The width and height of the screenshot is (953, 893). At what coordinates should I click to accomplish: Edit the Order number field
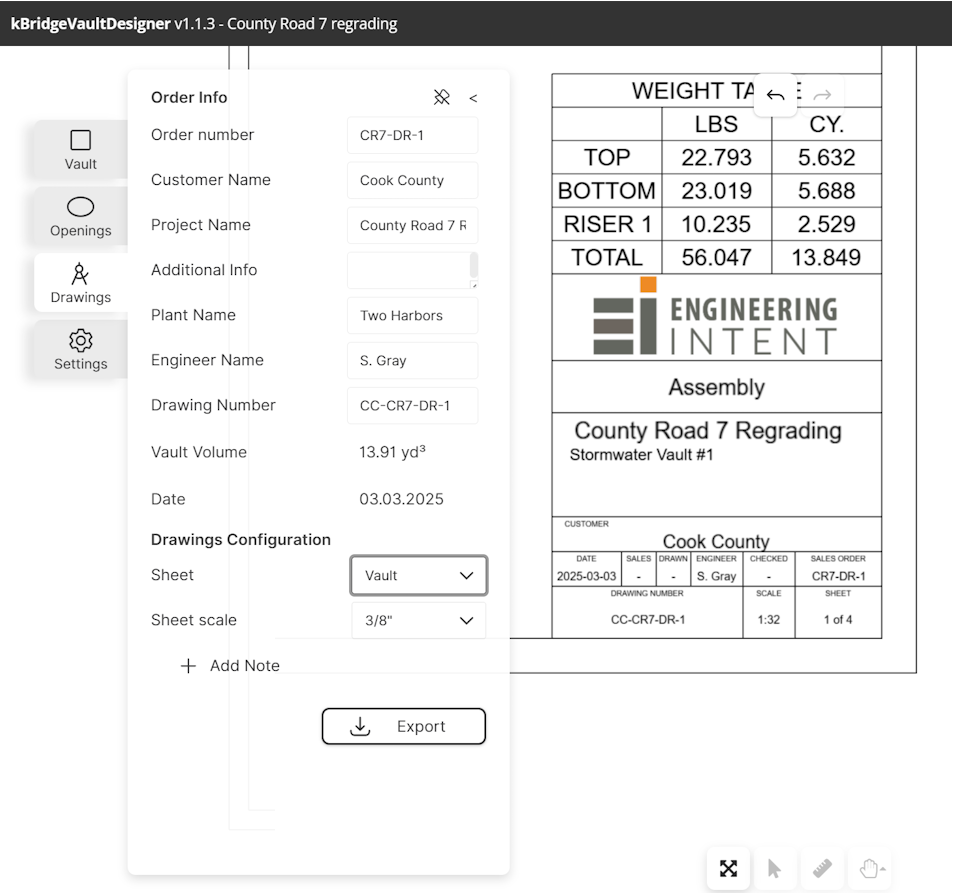(412, 135)
